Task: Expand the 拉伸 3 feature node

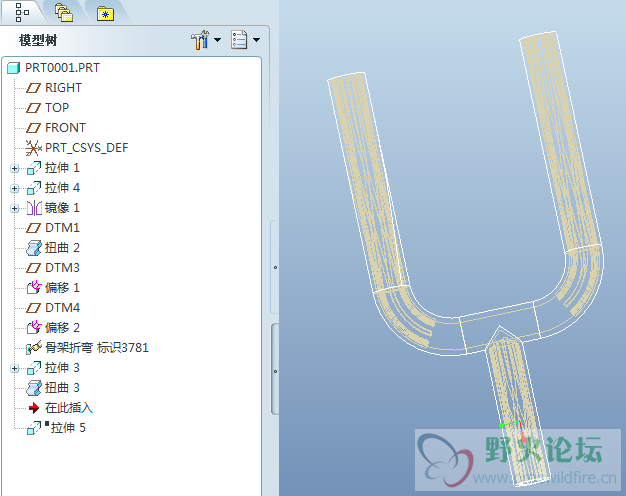Action: tap(14, 369)
